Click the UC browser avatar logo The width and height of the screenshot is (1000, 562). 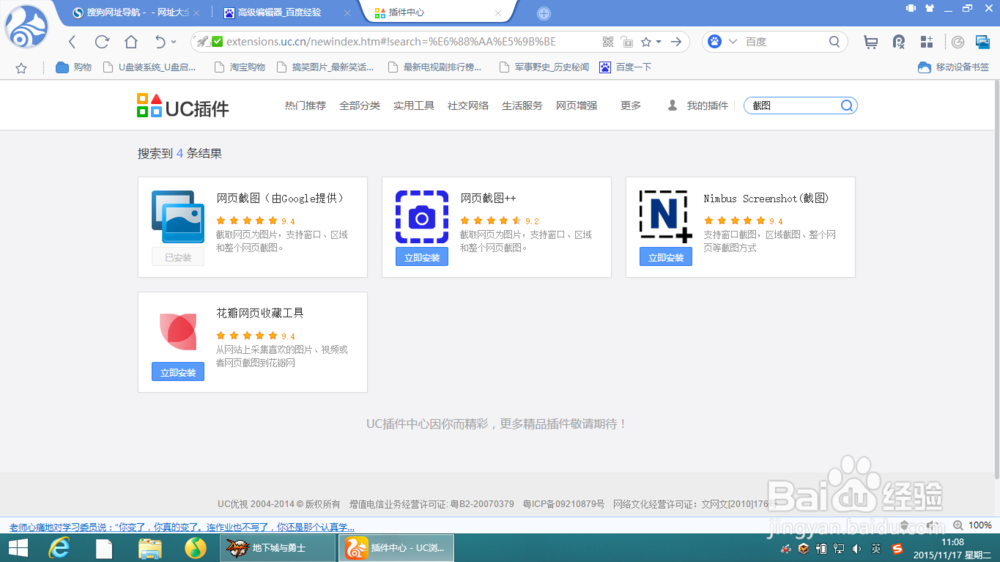click(26, 27)
